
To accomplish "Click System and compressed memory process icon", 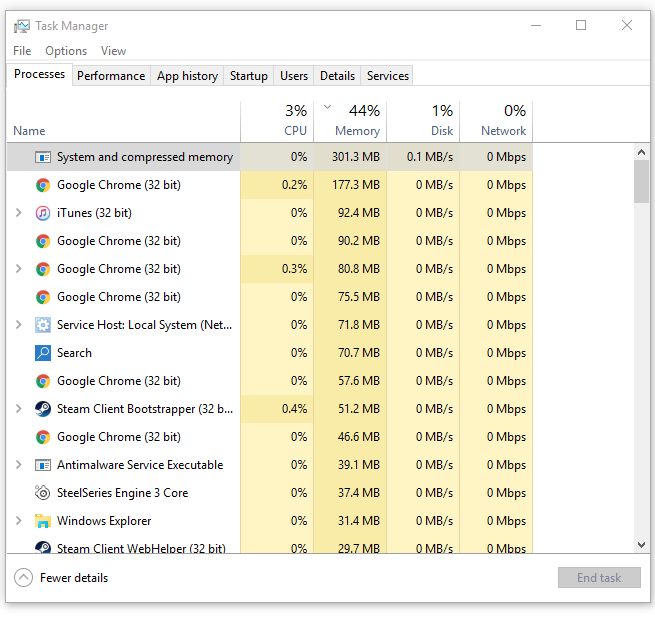I will pyautogui.click(x=43, y=157).
